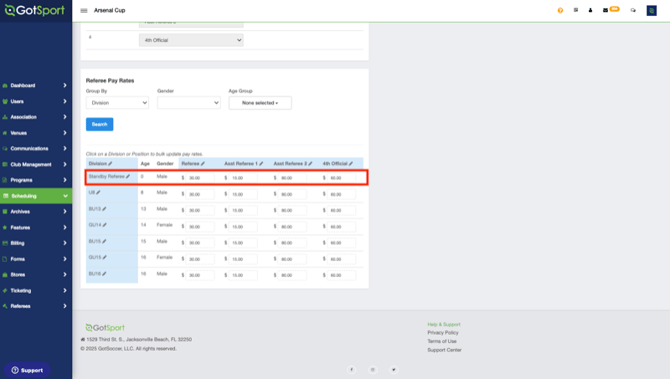
Task: Open Twitter icon in footer
Action: (x=394, y=370)
